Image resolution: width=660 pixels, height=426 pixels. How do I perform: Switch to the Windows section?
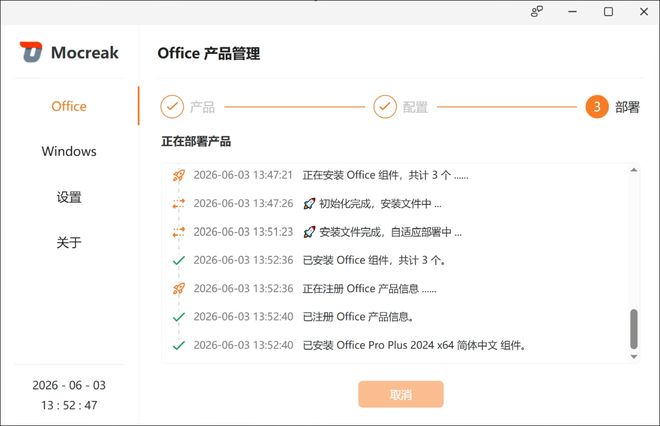(x=69, y=151)
